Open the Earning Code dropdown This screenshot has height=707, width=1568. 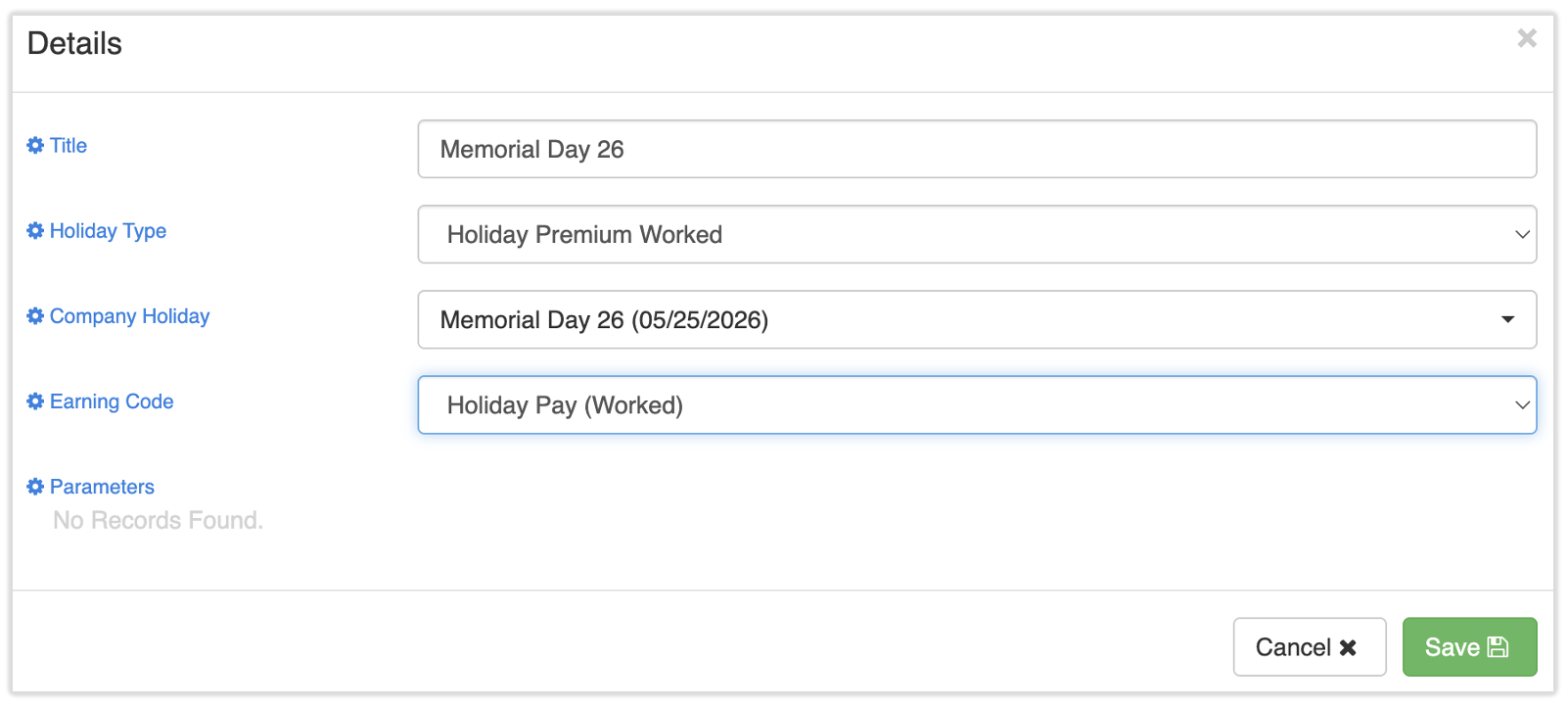coord(977,404)
